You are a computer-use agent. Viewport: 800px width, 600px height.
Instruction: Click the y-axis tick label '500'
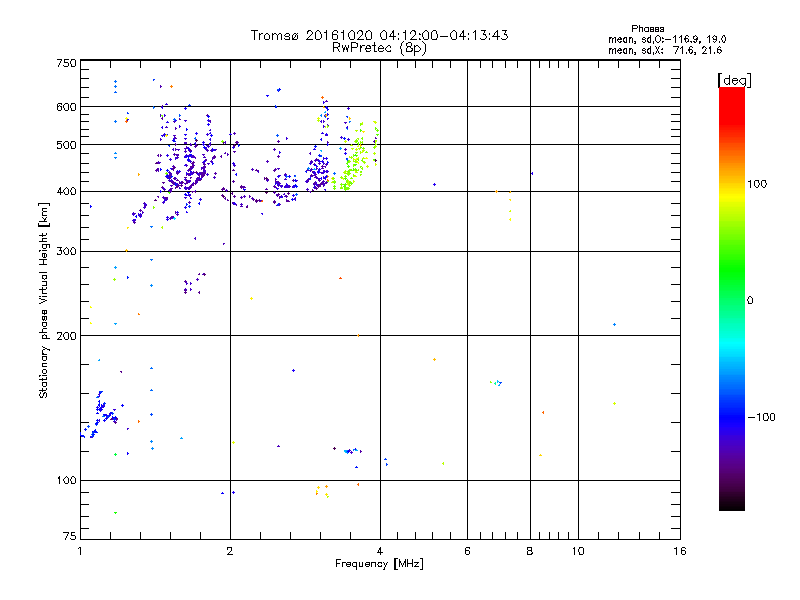pyautogui.click(x=66, y=145)
